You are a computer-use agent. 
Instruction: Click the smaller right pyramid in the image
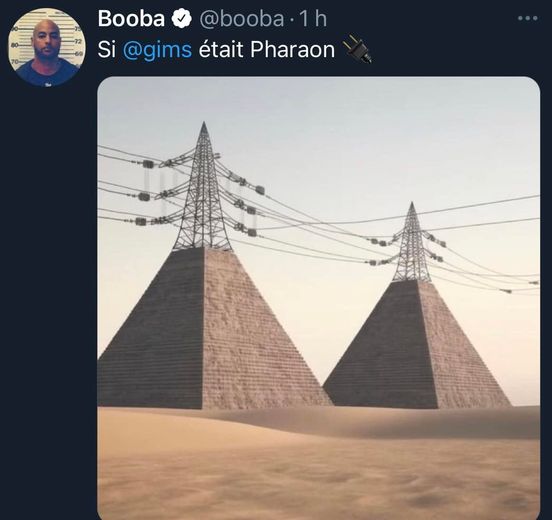(x=417, y=345)
